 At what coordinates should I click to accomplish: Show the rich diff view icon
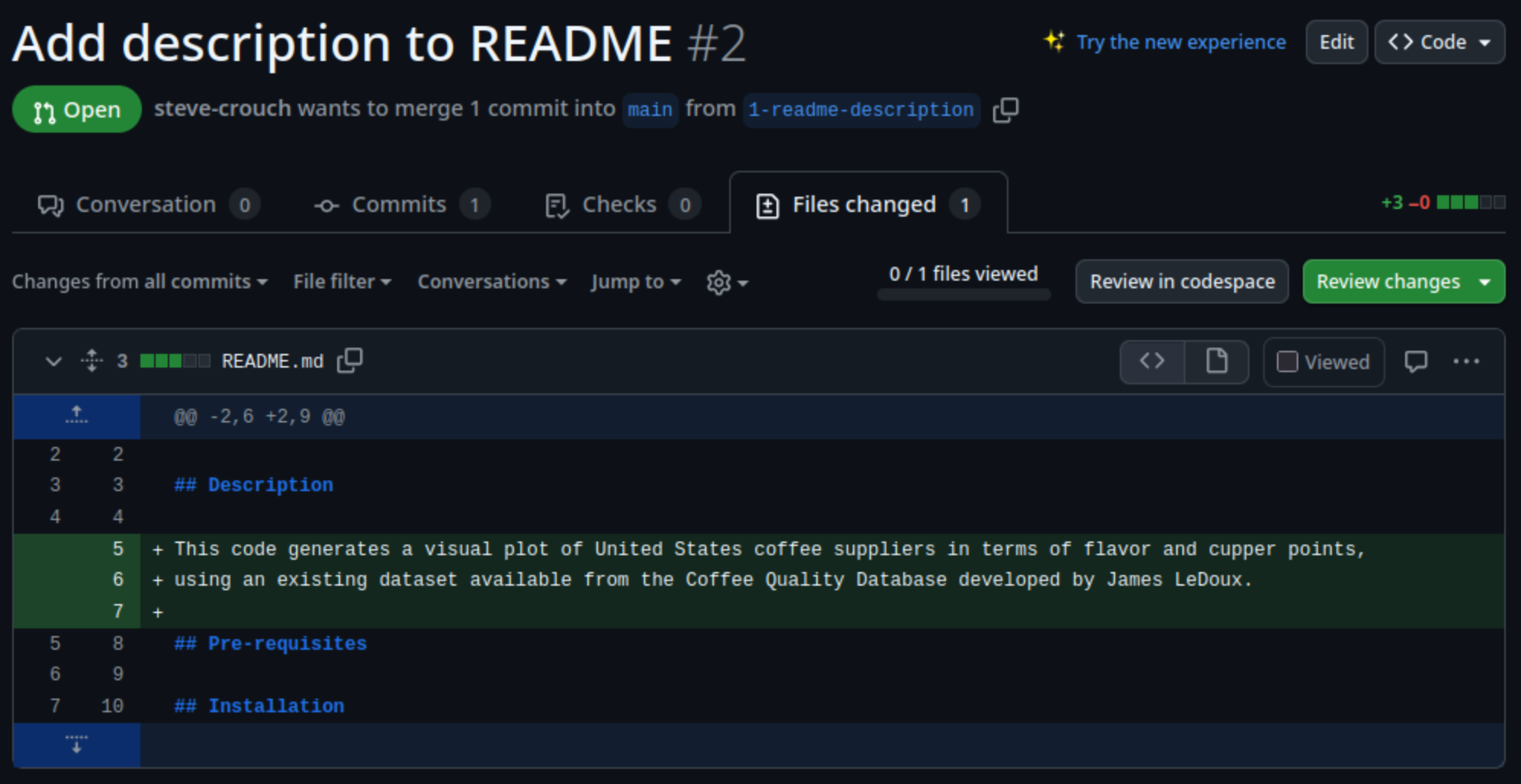click(x=1217, y=361)
